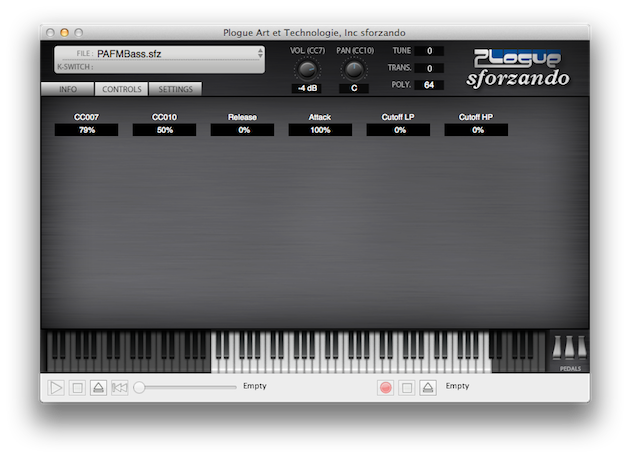Click the red record button
Image resolution: width=630 pixels, height=458 pixels.
pos(386,388)
